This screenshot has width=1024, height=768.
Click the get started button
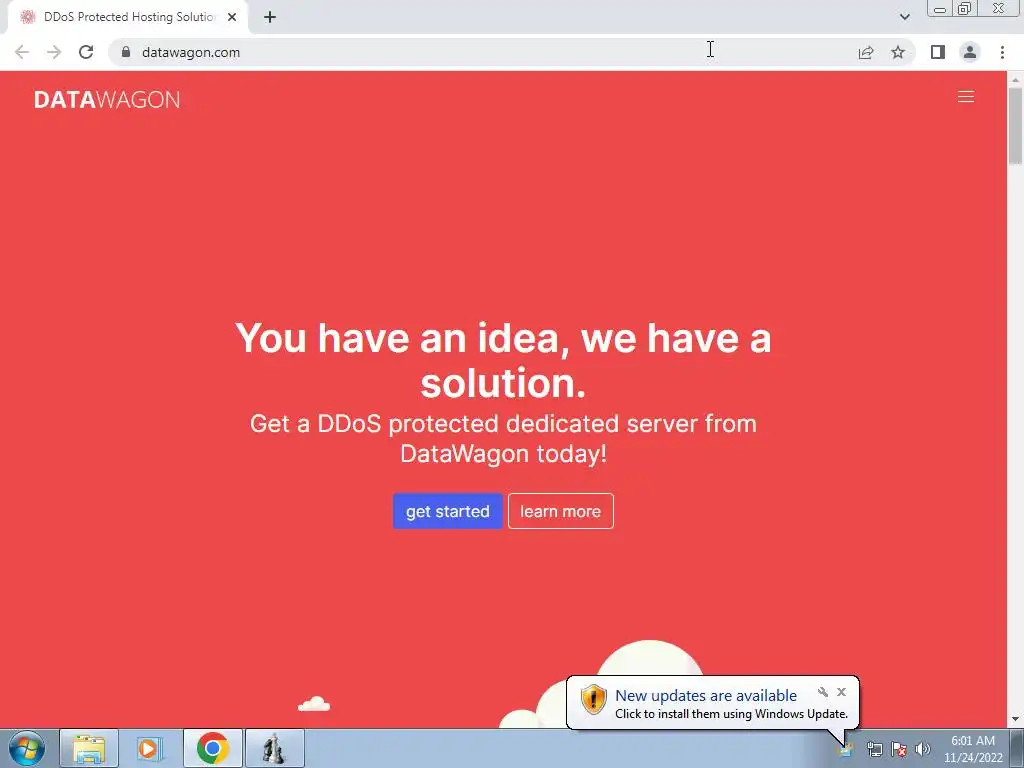click(447, 511)
